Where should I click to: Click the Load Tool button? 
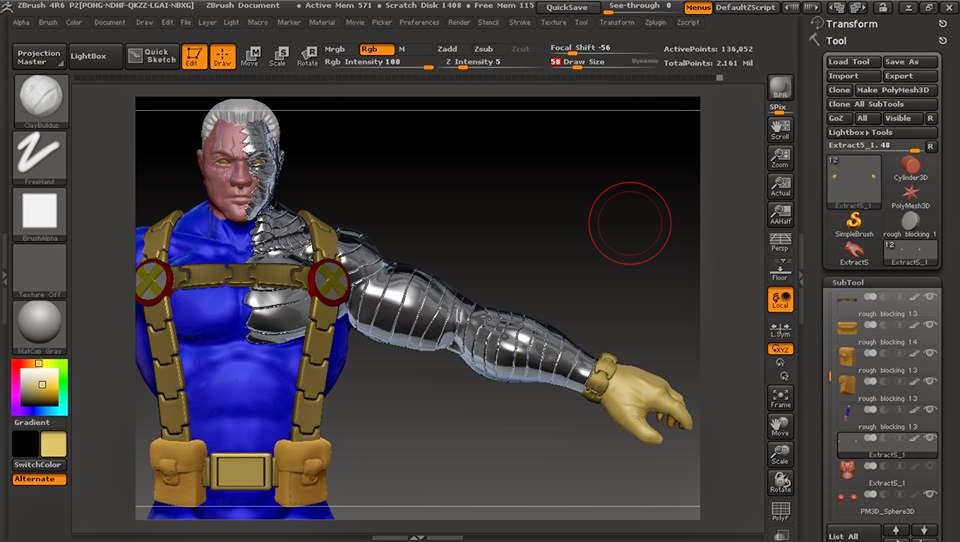click(x=853, y=62)
